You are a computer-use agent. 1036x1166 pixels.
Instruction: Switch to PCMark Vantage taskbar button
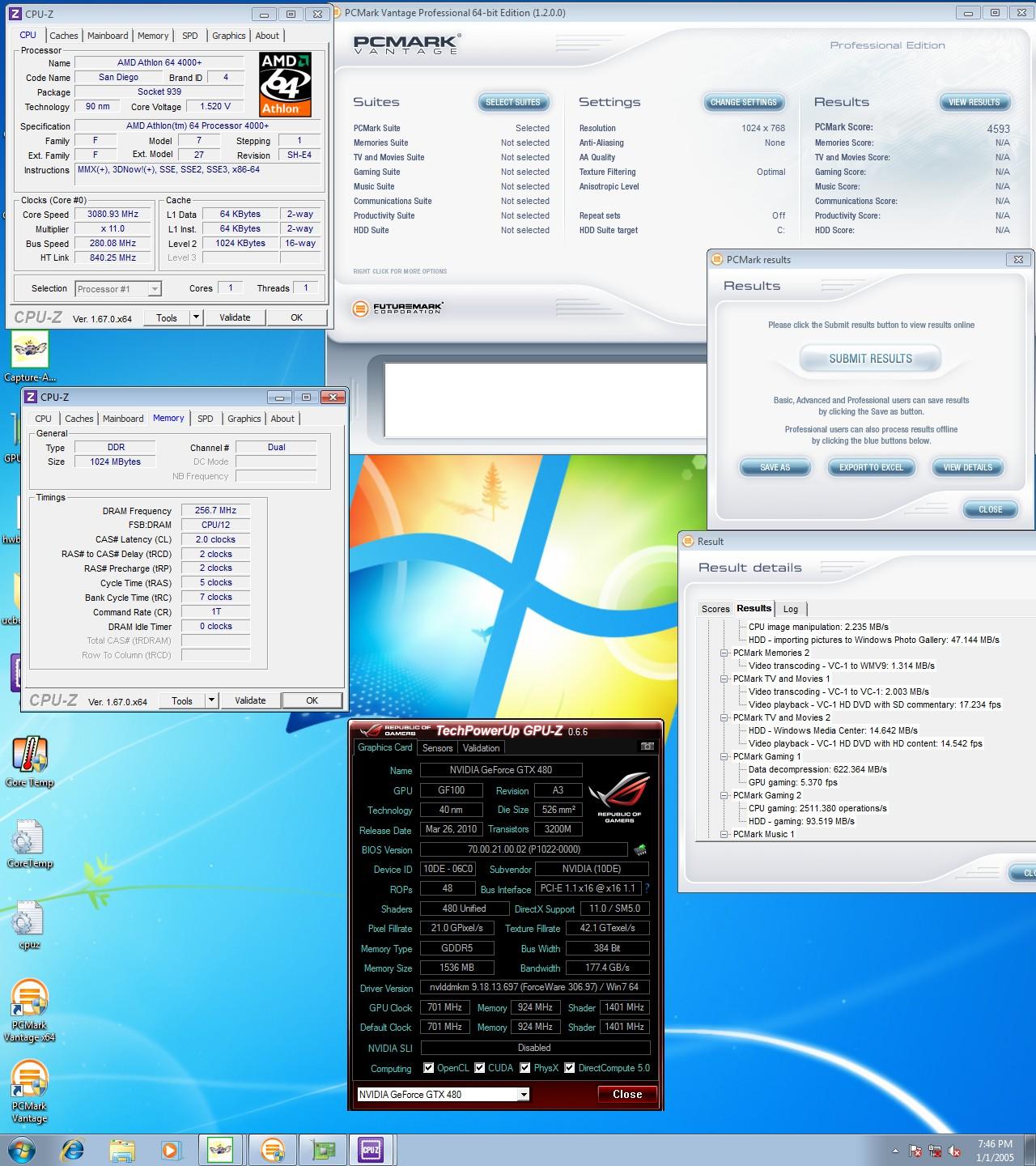coord(272,1149)
